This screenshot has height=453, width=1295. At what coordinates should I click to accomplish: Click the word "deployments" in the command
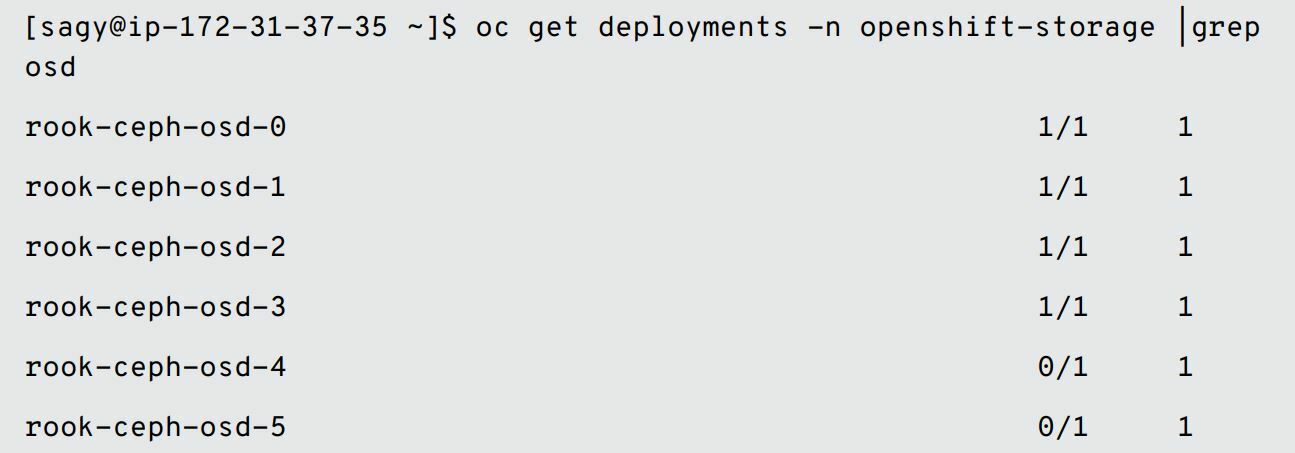coord(693,28)
